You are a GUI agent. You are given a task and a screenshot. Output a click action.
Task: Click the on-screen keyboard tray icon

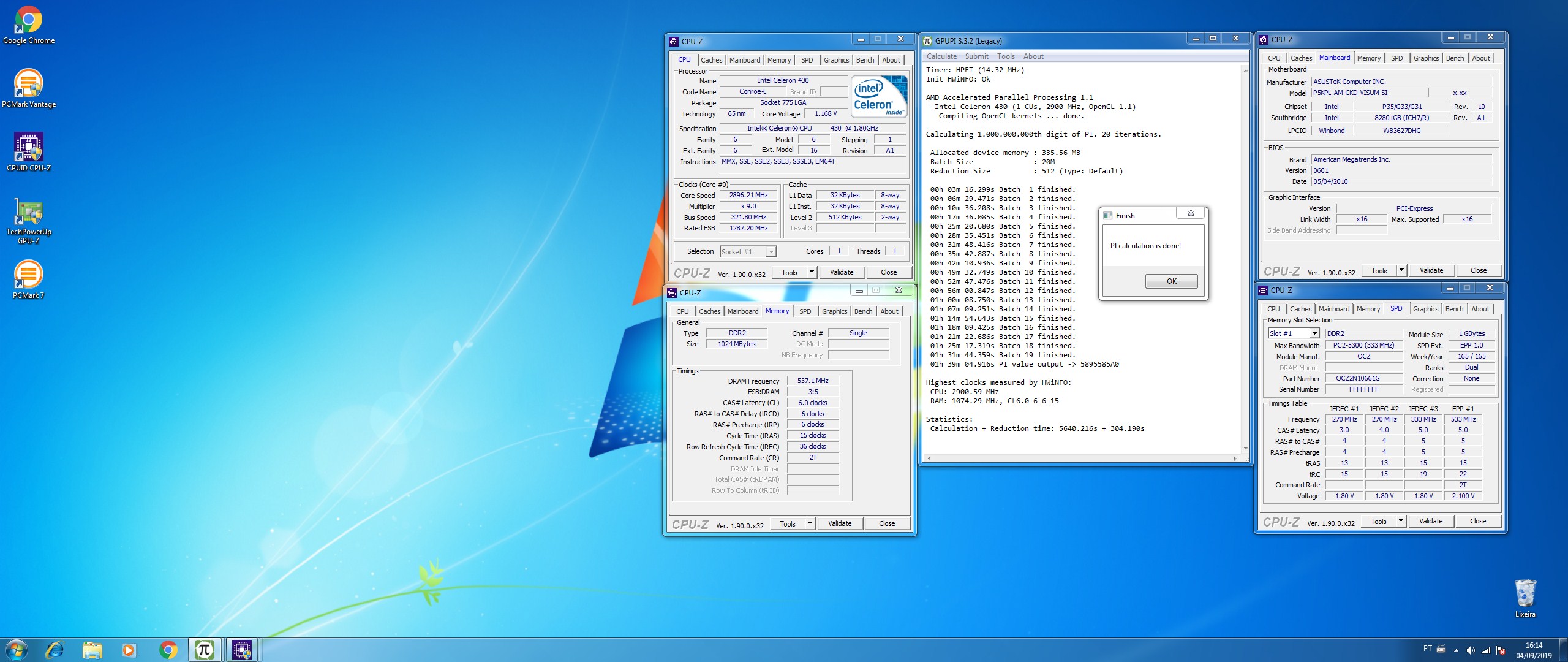click(x=1441, y=649)
